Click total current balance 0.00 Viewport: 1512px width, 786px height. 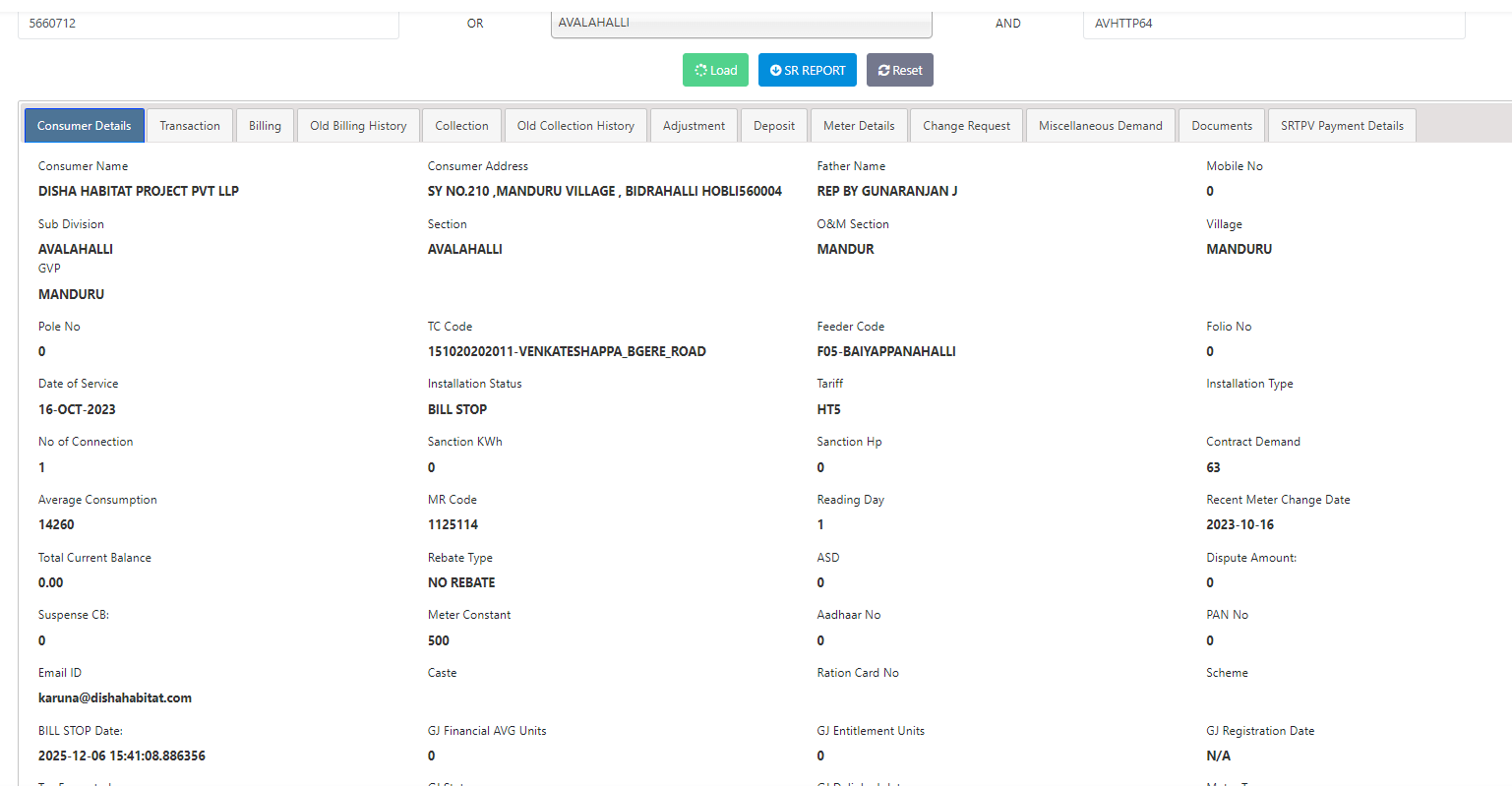click(x=51, y=582)
